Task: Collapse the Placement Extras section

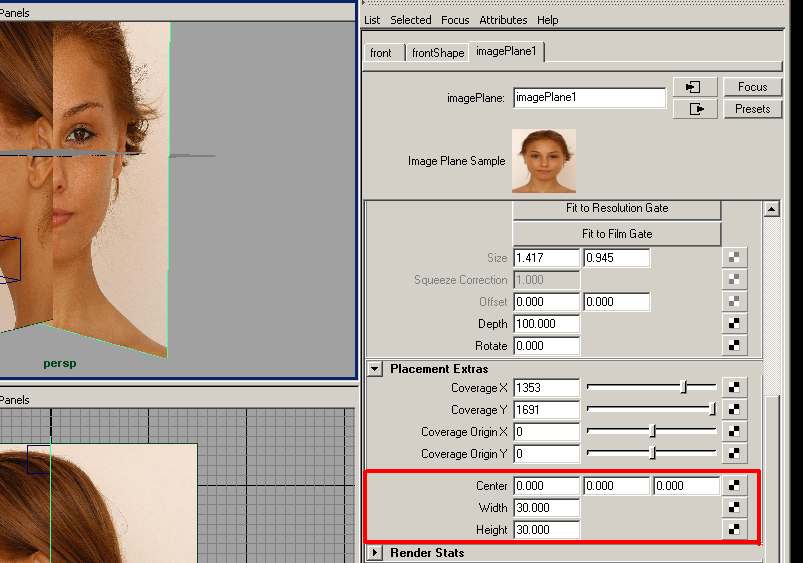Action: [x=375, y=369]
